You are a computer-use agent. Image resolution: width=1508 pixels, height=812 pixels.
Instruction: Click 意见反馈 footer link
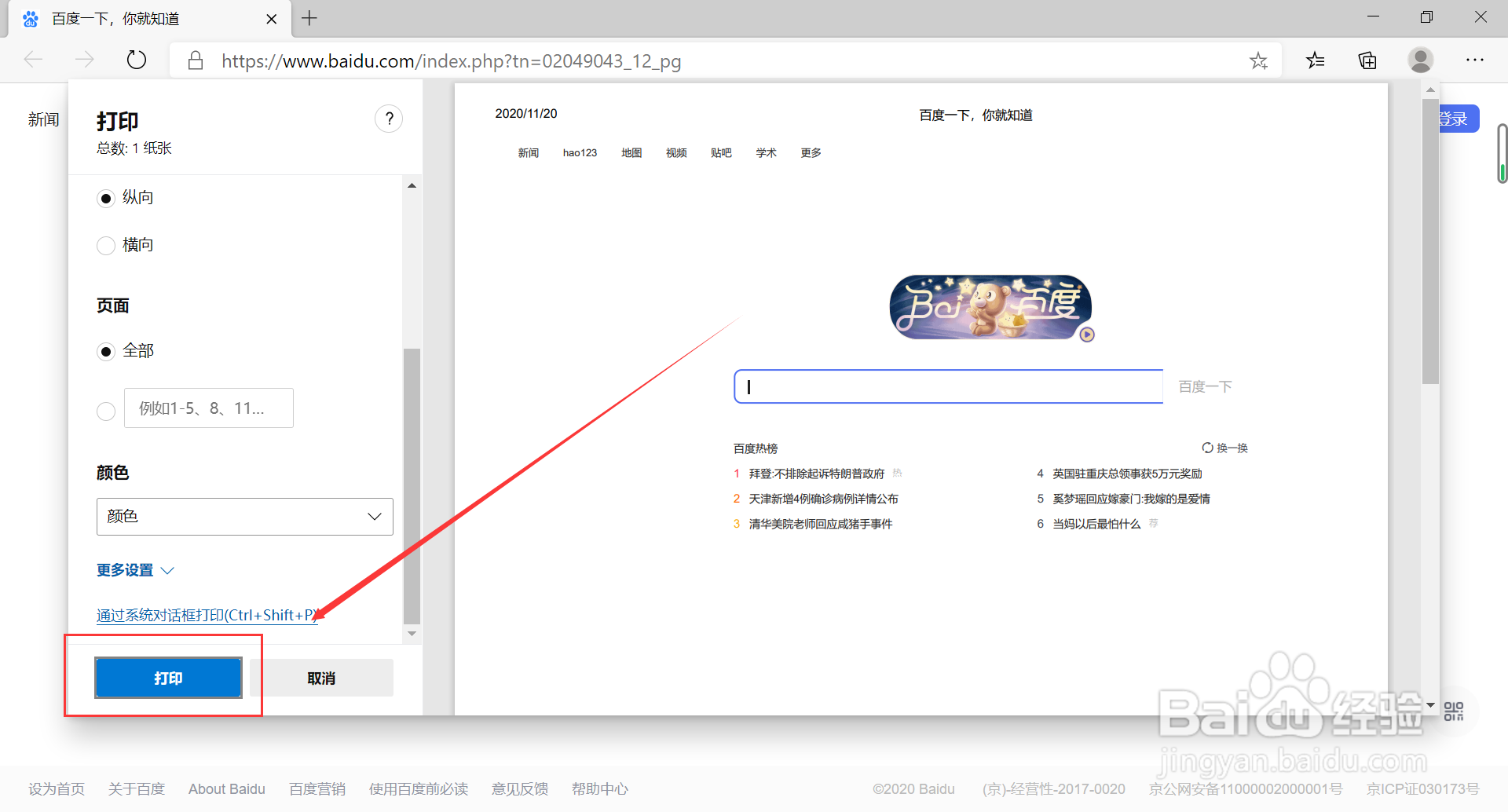[x=520, y=789]
